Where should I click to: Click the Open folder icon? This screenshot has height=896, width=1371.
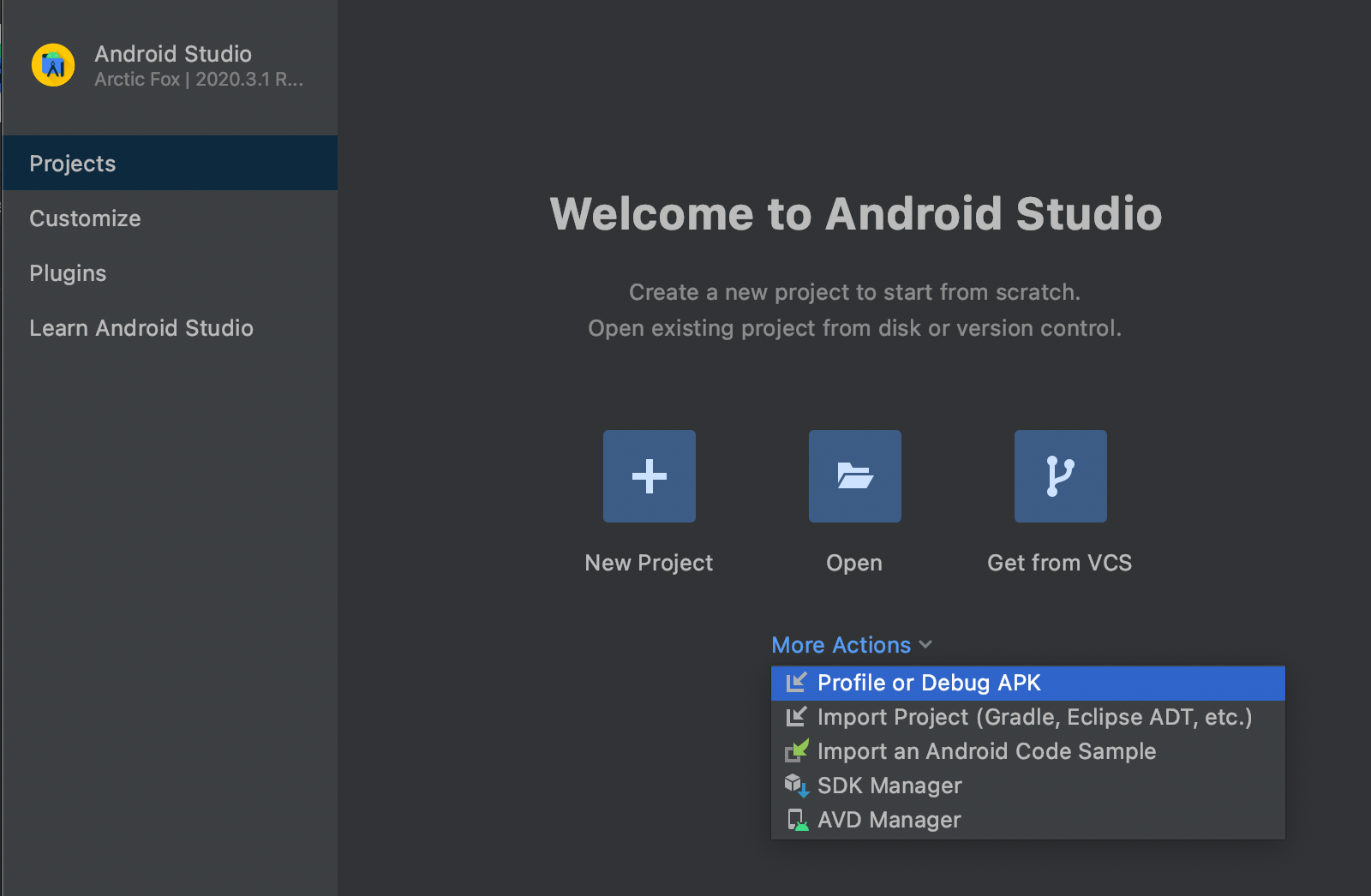point(855,476)
